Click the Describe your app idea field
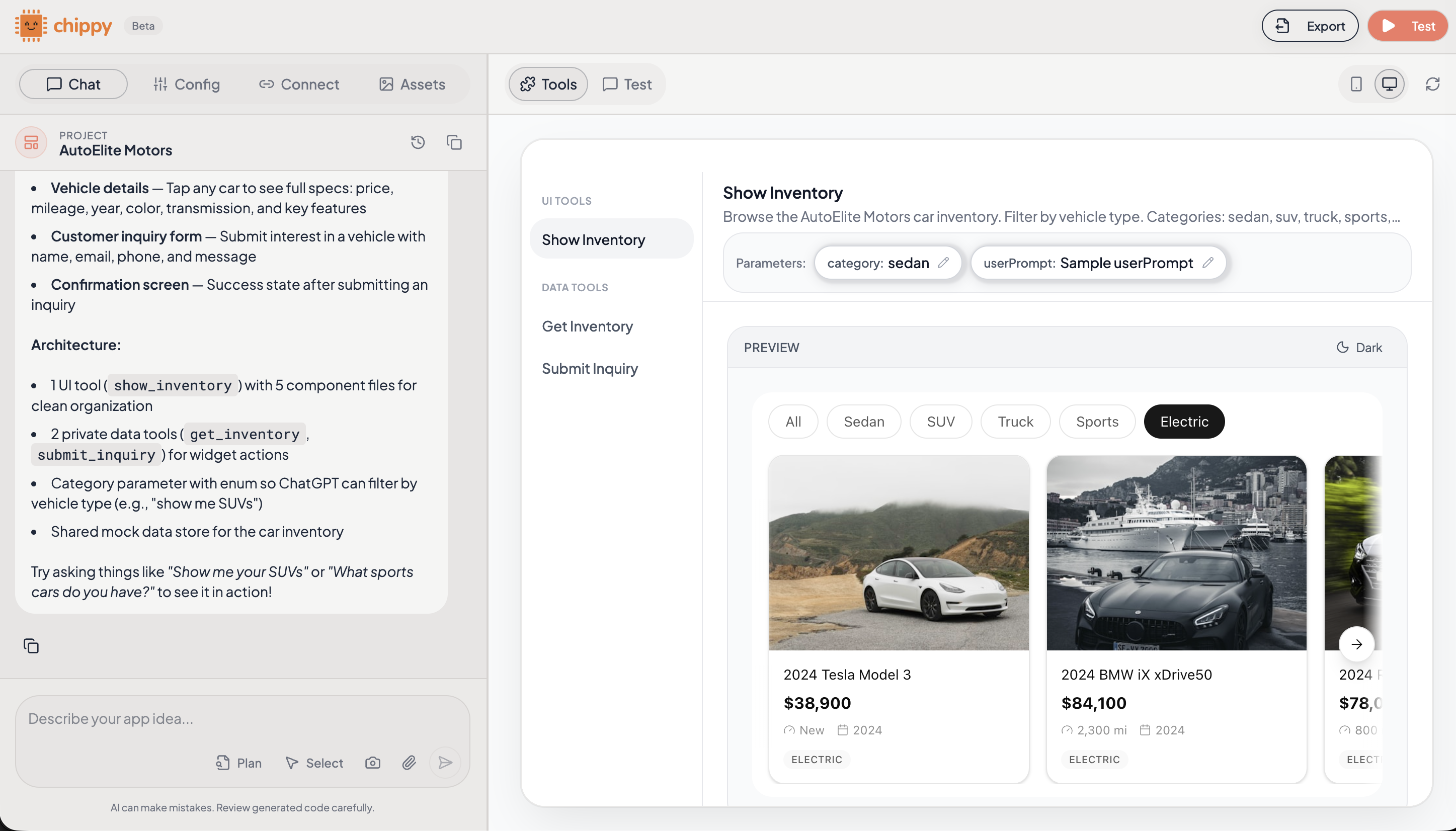The height and width of the screenshot is (831, 1456). pos(242,719)
